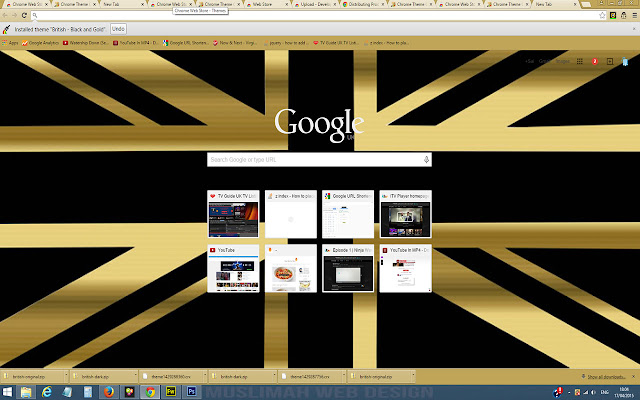The image size is (640, 400).
Task: Open Adobe Fireworks from the taskbar
Action: [171, 392]
